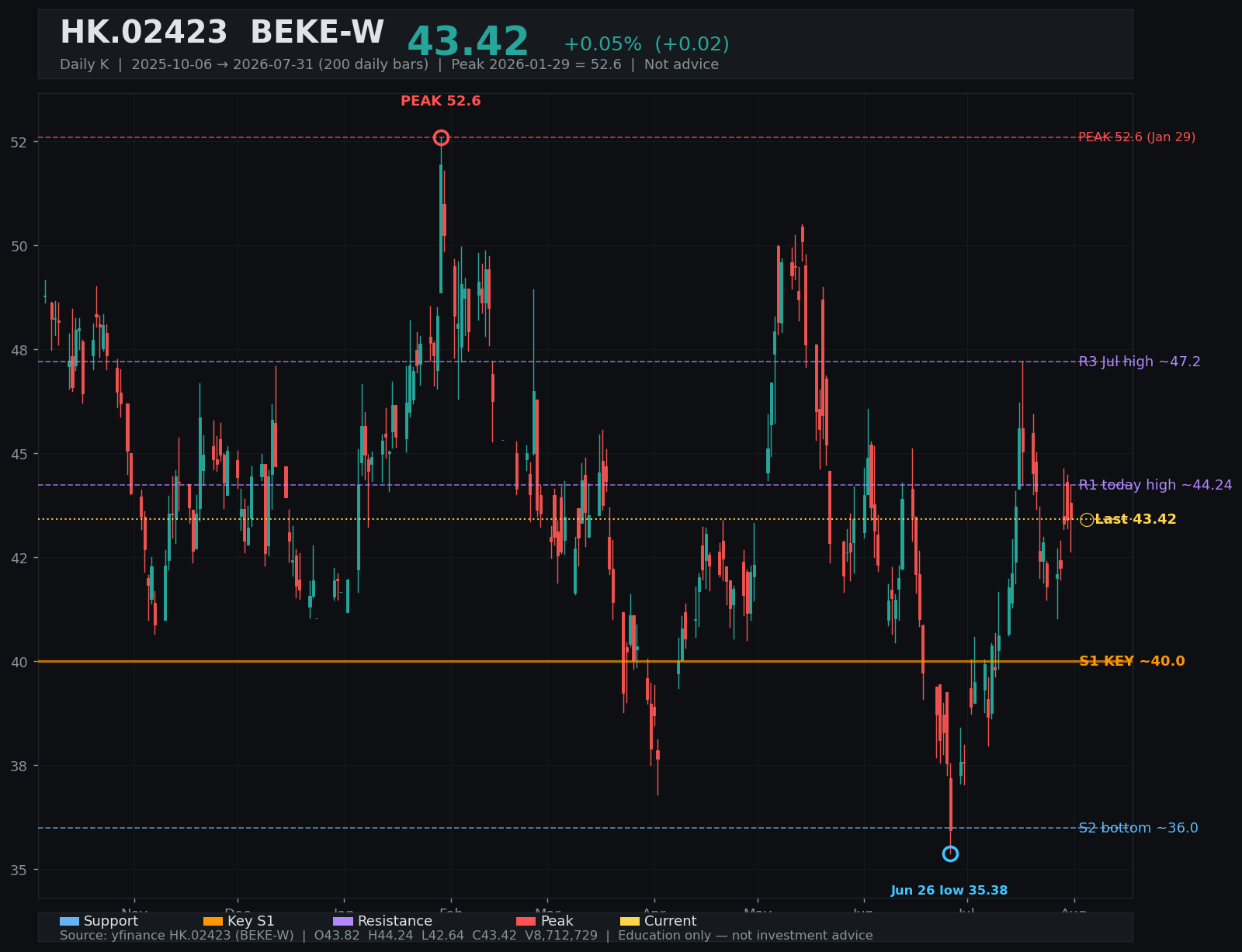Click the 'R3 Jul high ~47.2' label

coord(1140,362)
